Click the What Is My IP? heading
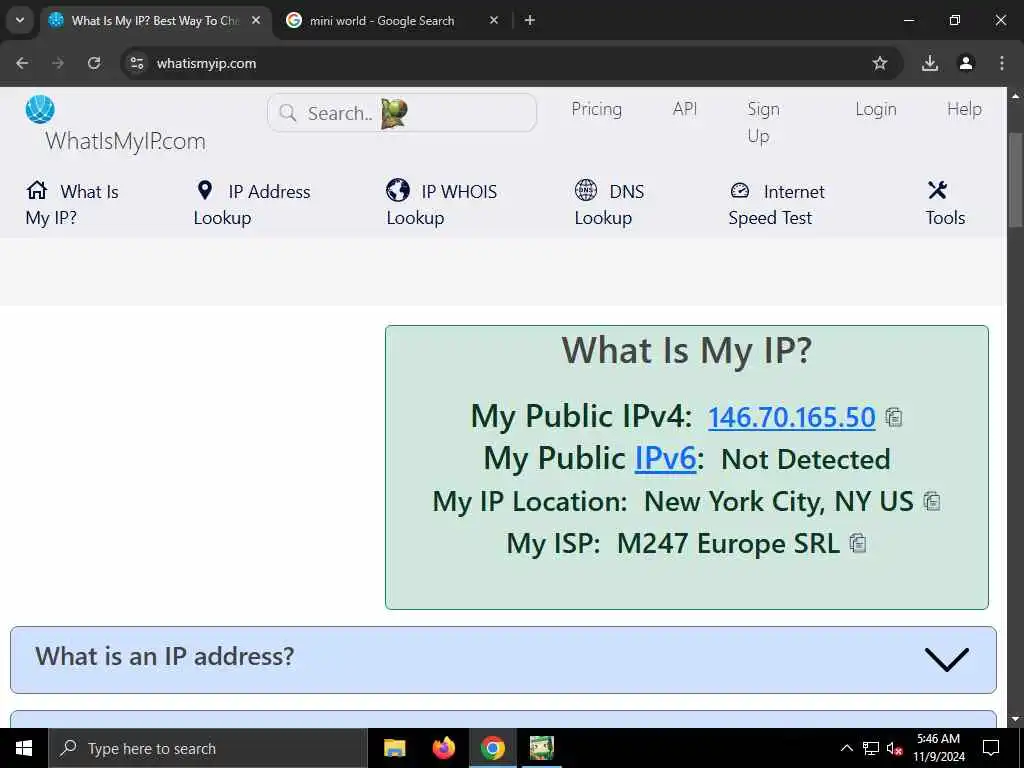This screenshot has width=1024, height=768. (687, 350)
